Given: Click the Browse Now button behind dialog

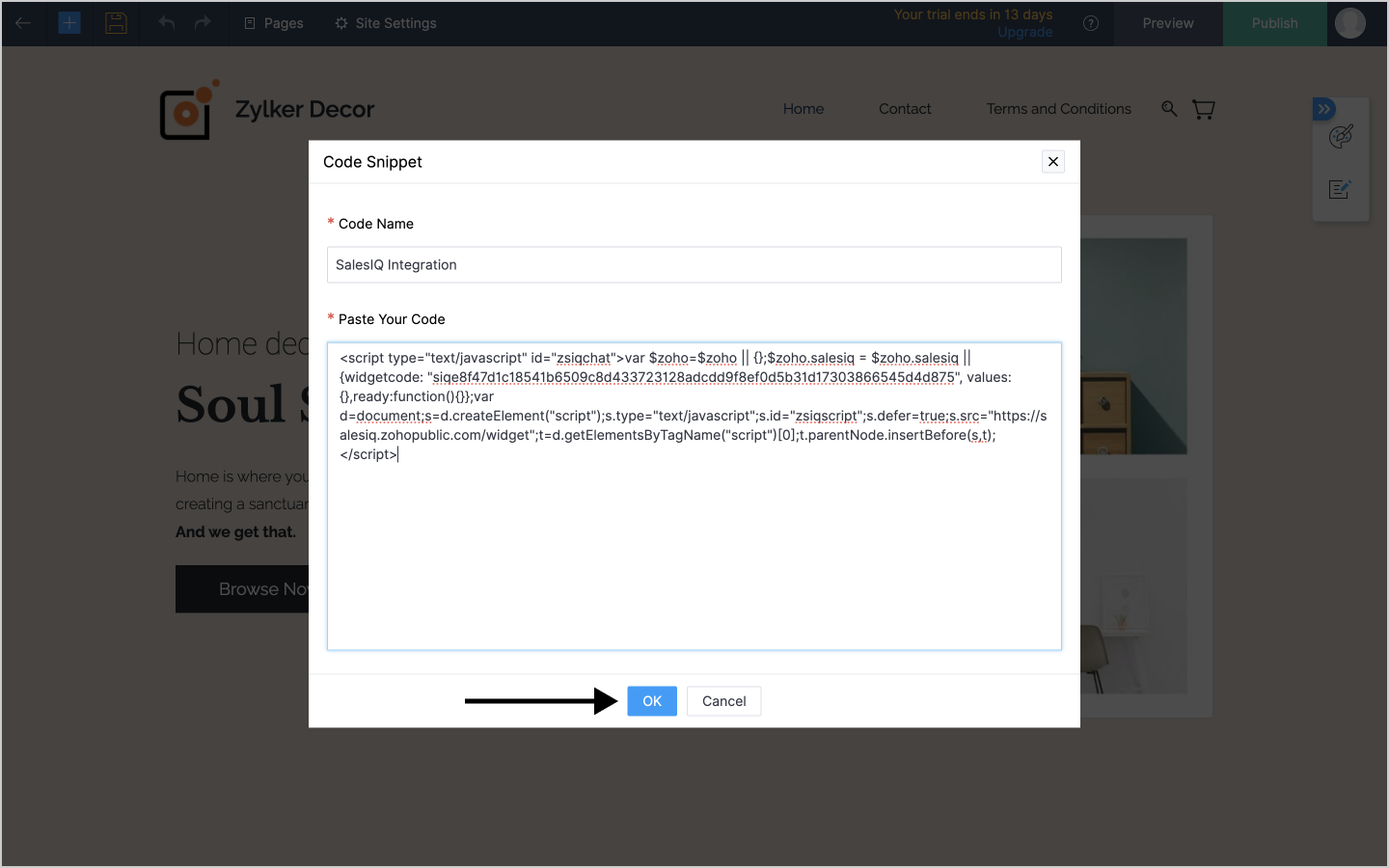Looking at the screenshot, I should (243, 589).
